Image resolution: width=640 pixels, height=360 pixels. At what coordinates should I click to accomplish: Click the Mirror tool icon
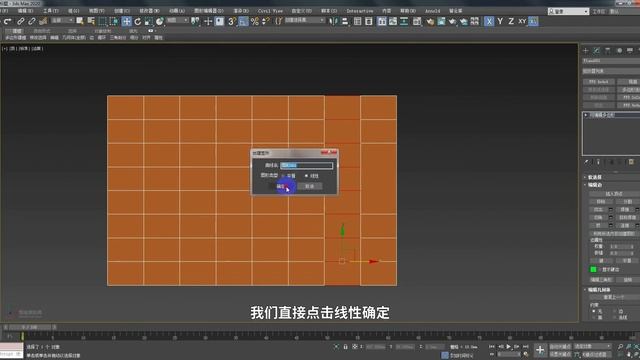tap(333, 21)
